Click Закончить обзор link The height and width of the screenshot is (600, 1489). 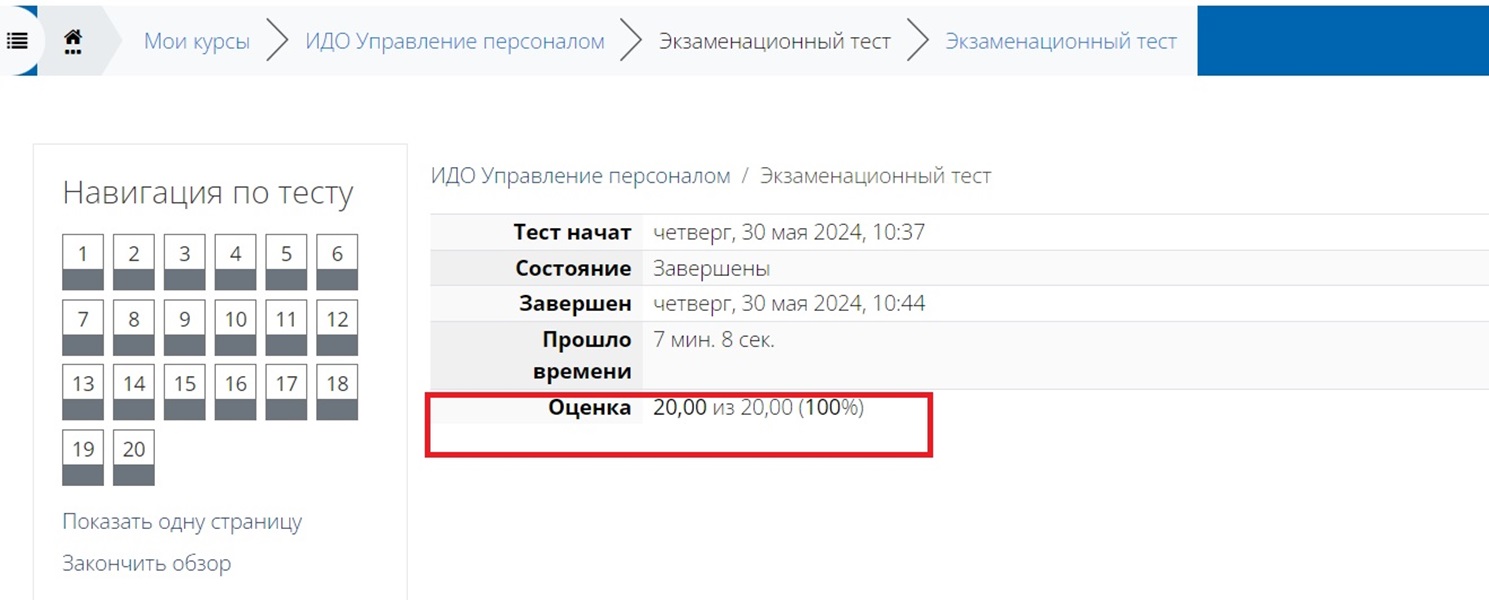[x=146, y=563]
